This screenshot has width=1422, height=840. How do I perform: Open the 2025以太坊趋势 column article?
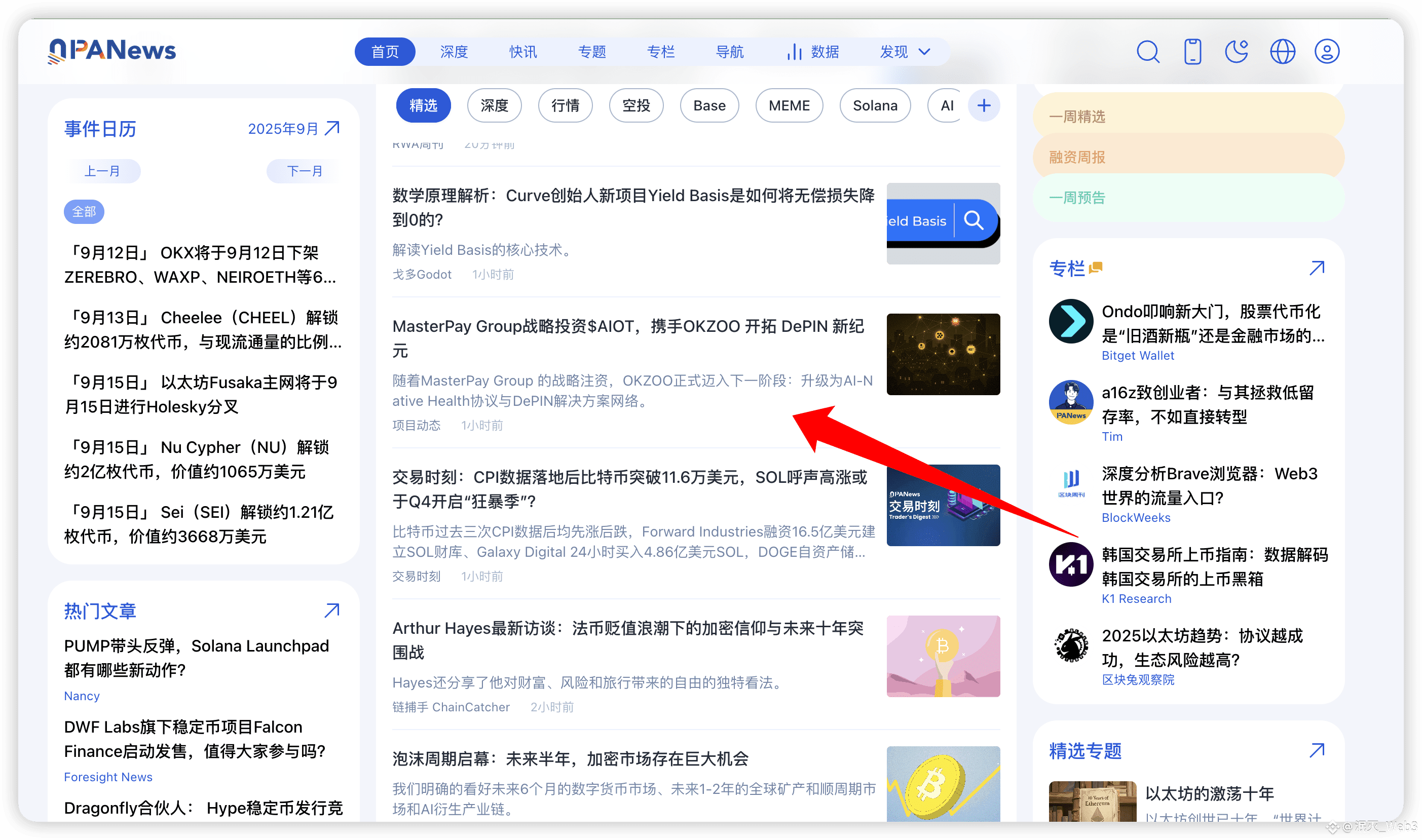1203,647
